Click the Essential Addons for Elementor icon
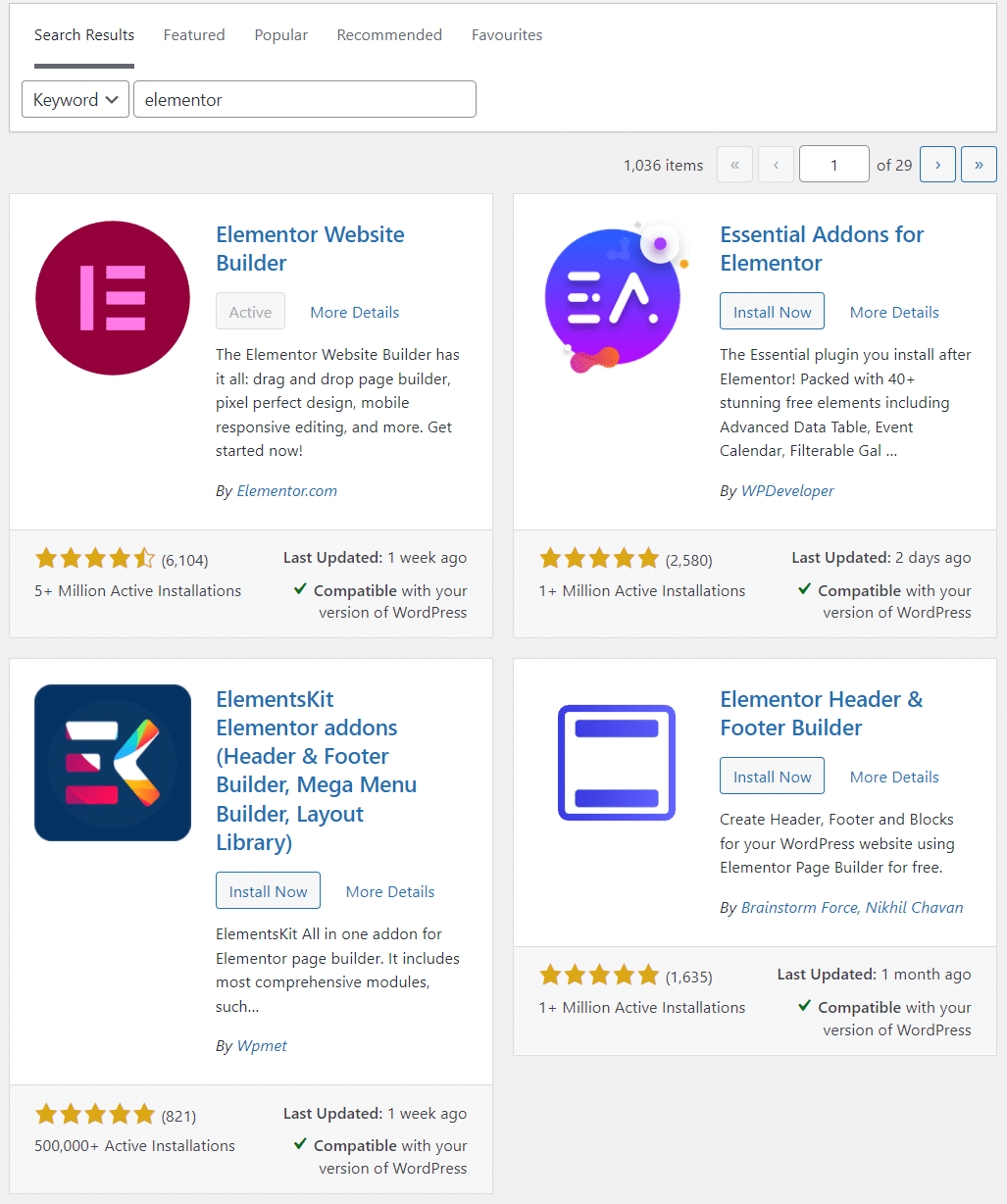Viewport: 1007px width, 1204px height. [612, 298]
